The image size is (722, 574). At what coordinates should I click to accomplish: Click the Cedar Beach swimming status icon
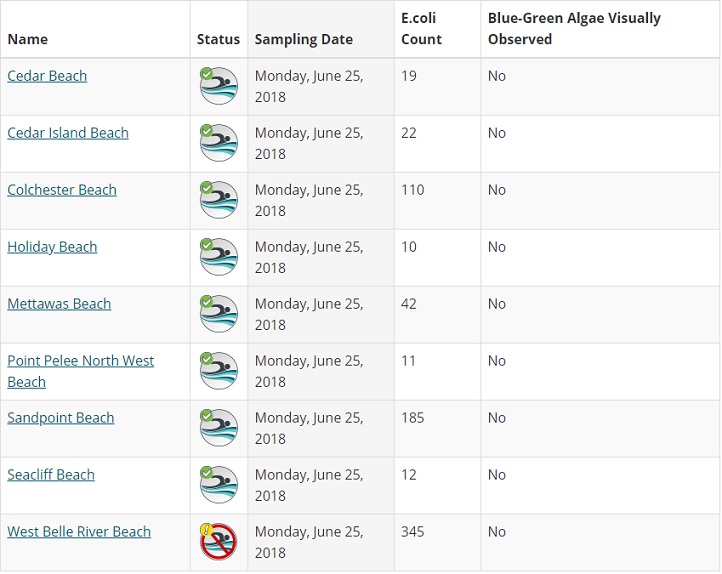point(218,86)
